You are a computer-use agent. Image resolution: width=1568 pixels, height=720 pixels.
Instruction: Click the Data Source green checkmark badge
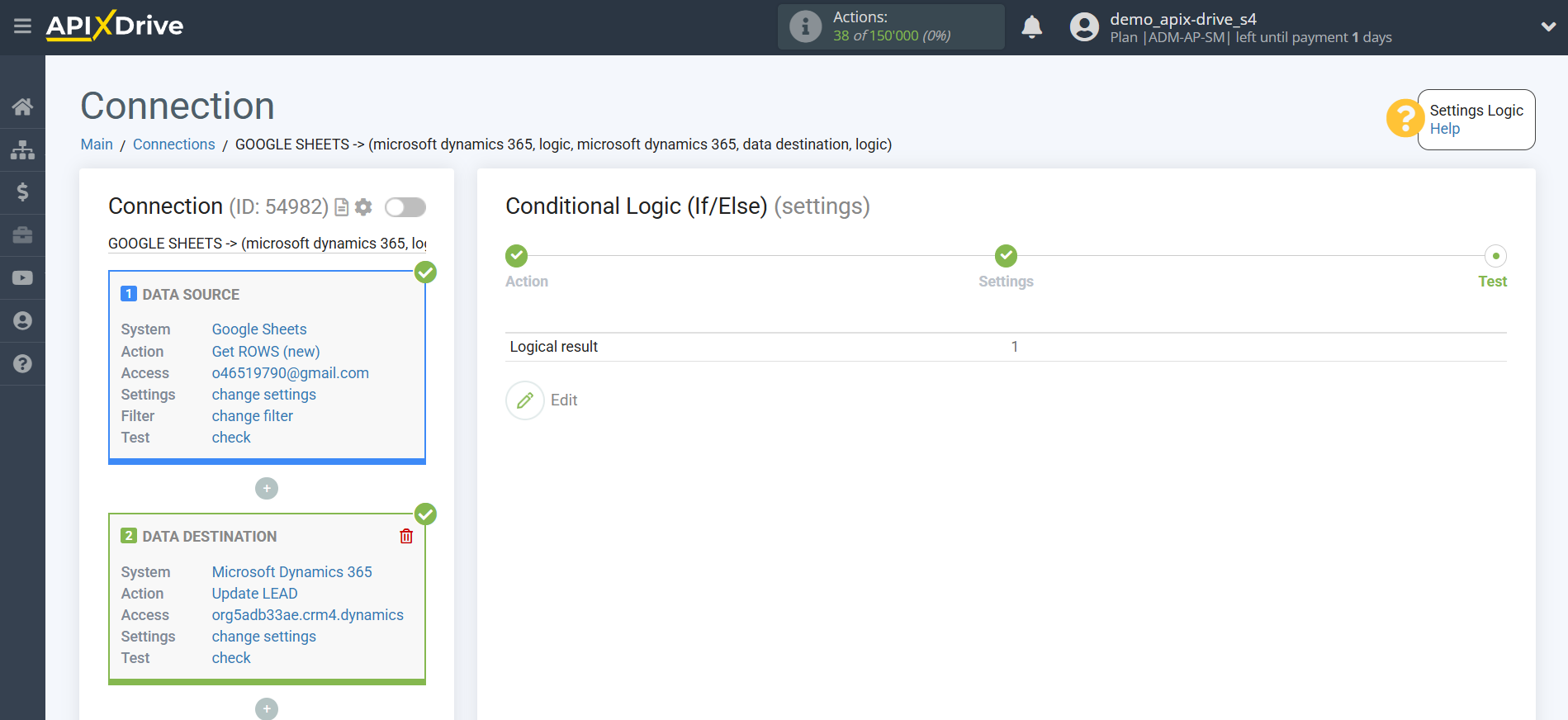[425, 272]
